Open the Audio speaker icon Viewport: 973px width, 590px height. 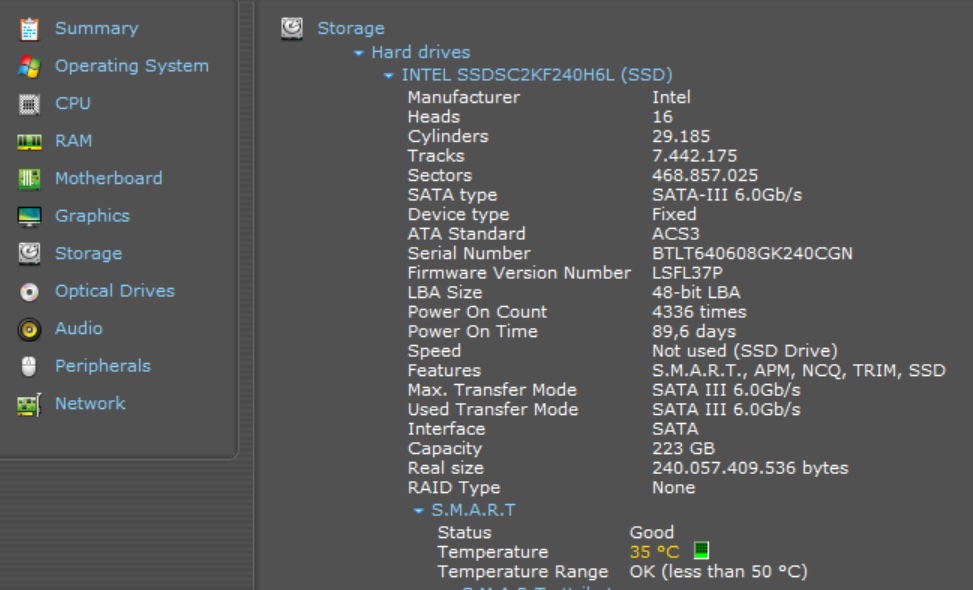29,329
